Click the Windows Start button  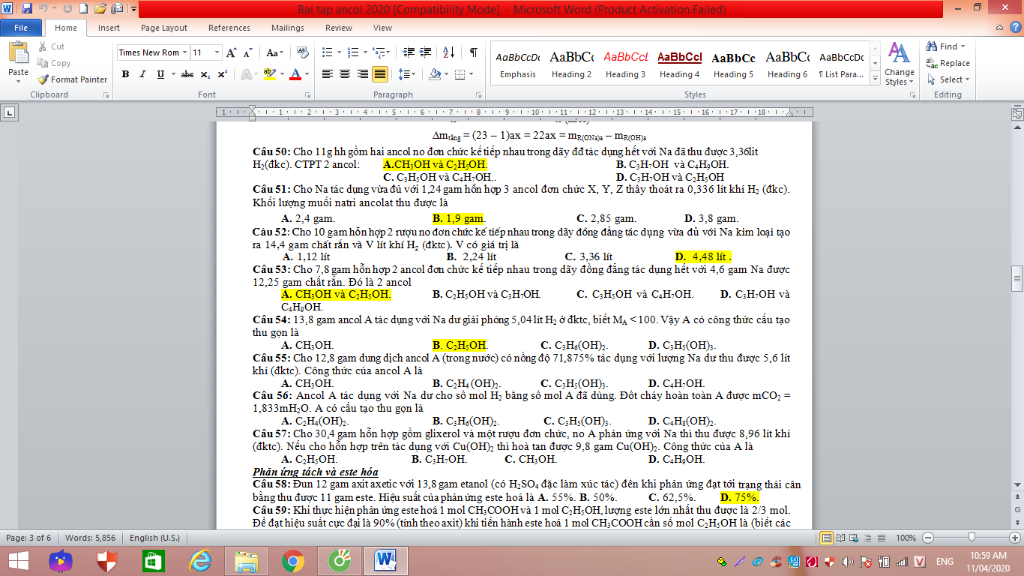coord(18,561)
